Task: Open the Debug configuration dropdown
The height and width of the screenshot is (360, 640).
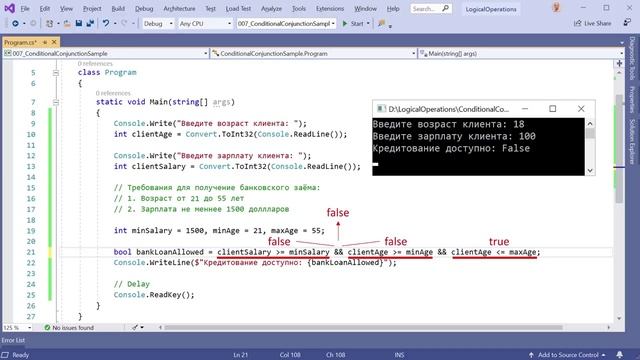Action: [158, 24]
